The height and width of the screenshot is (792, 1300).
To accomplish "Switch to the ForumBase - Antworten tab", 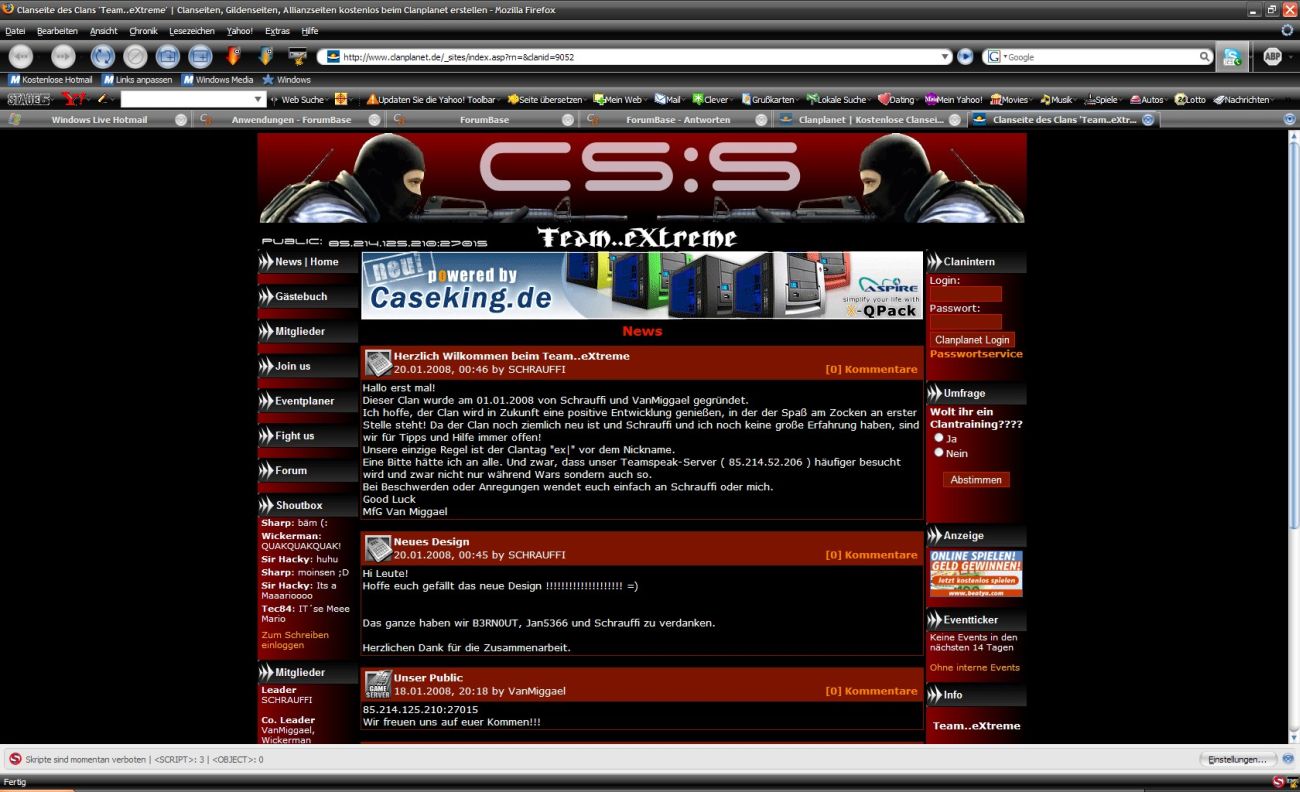I will pyautogui.click(x=678, y=119).
